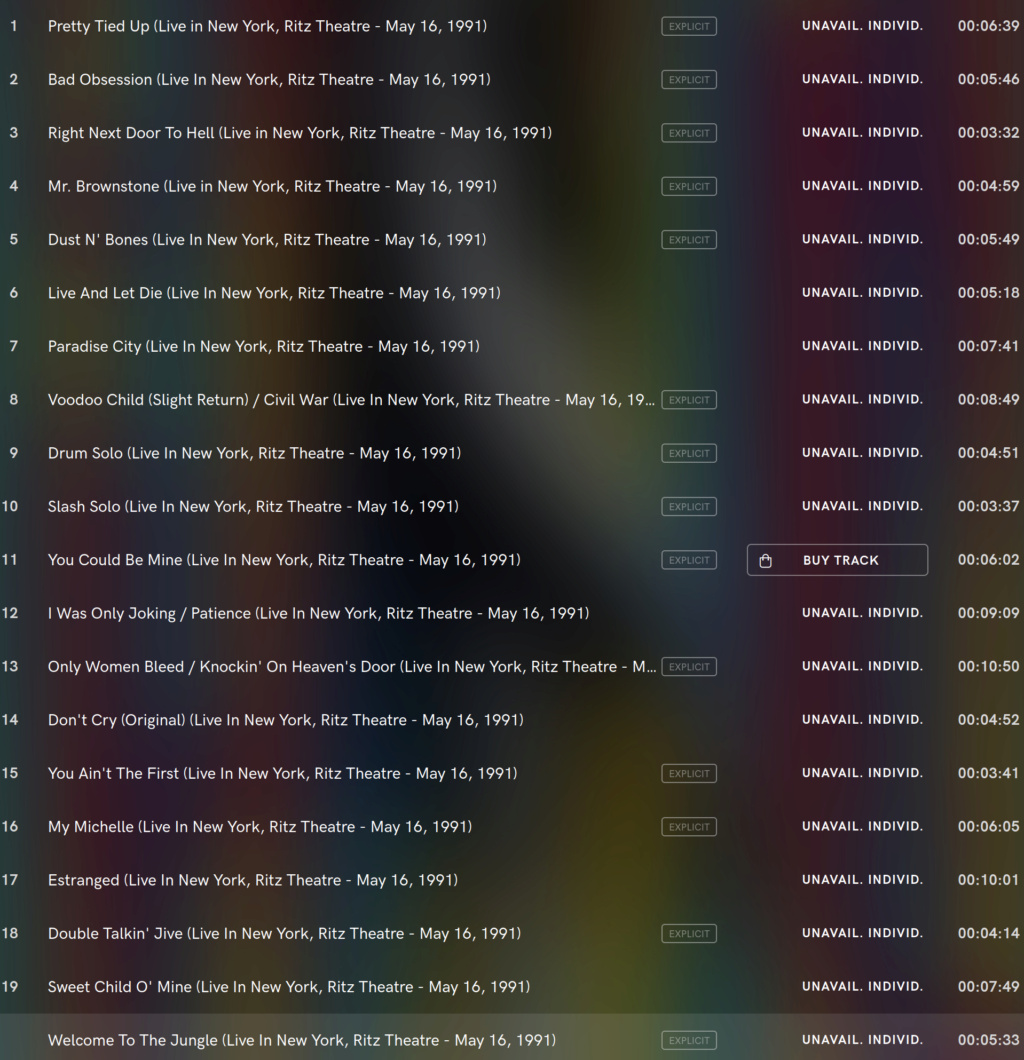Click Explicit tag on Double Talkin' Jive
The image size is (1024, 1060).
click(x=689, y=934)
